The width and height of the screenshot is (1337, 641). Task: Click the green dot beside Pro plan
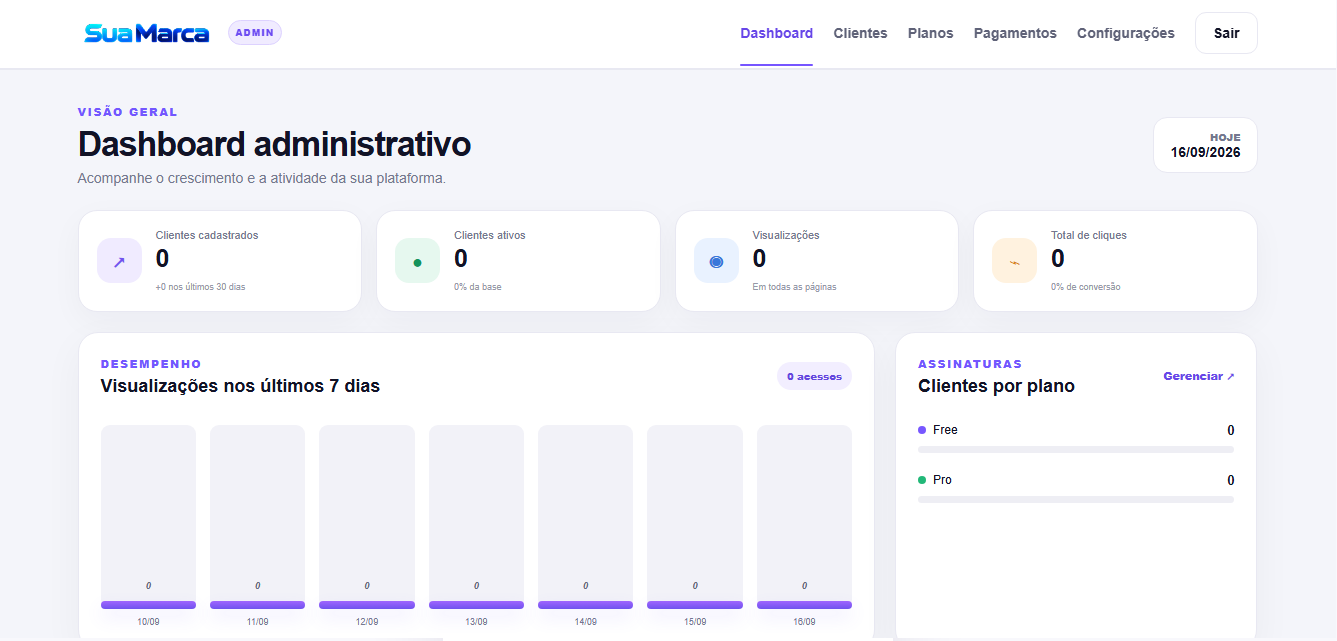coord(922,480)
